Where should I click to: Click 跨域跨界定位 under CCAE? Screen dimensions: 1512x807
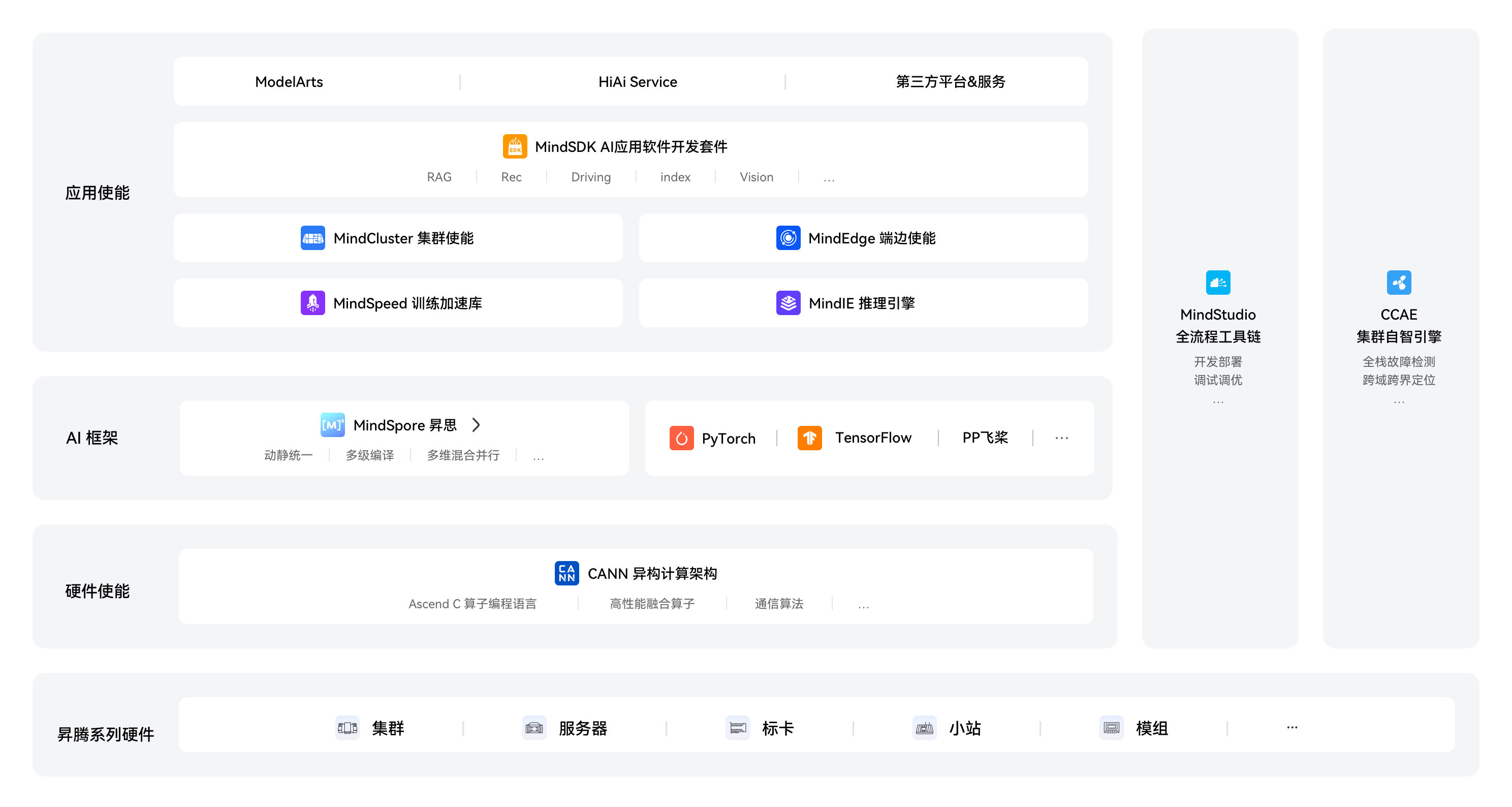tap(1399, 380)
